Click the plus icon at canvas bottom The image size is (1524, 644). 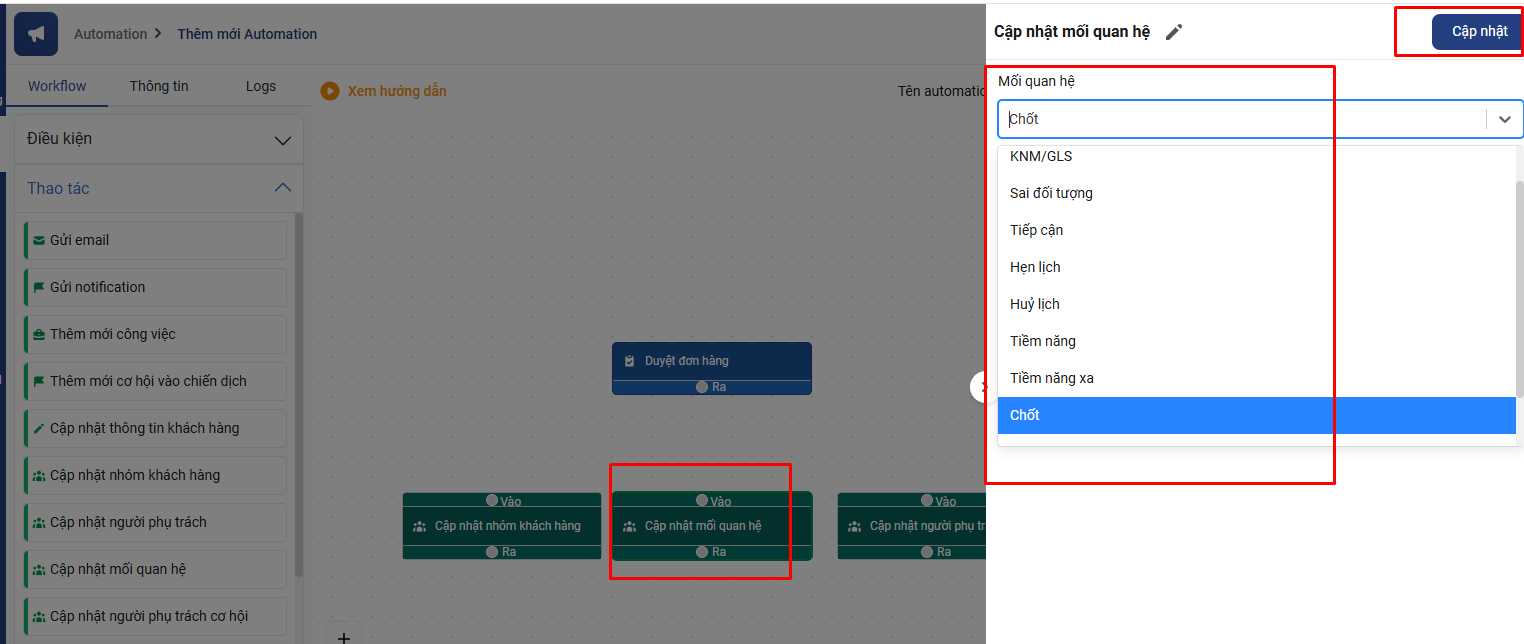[343, 636]
